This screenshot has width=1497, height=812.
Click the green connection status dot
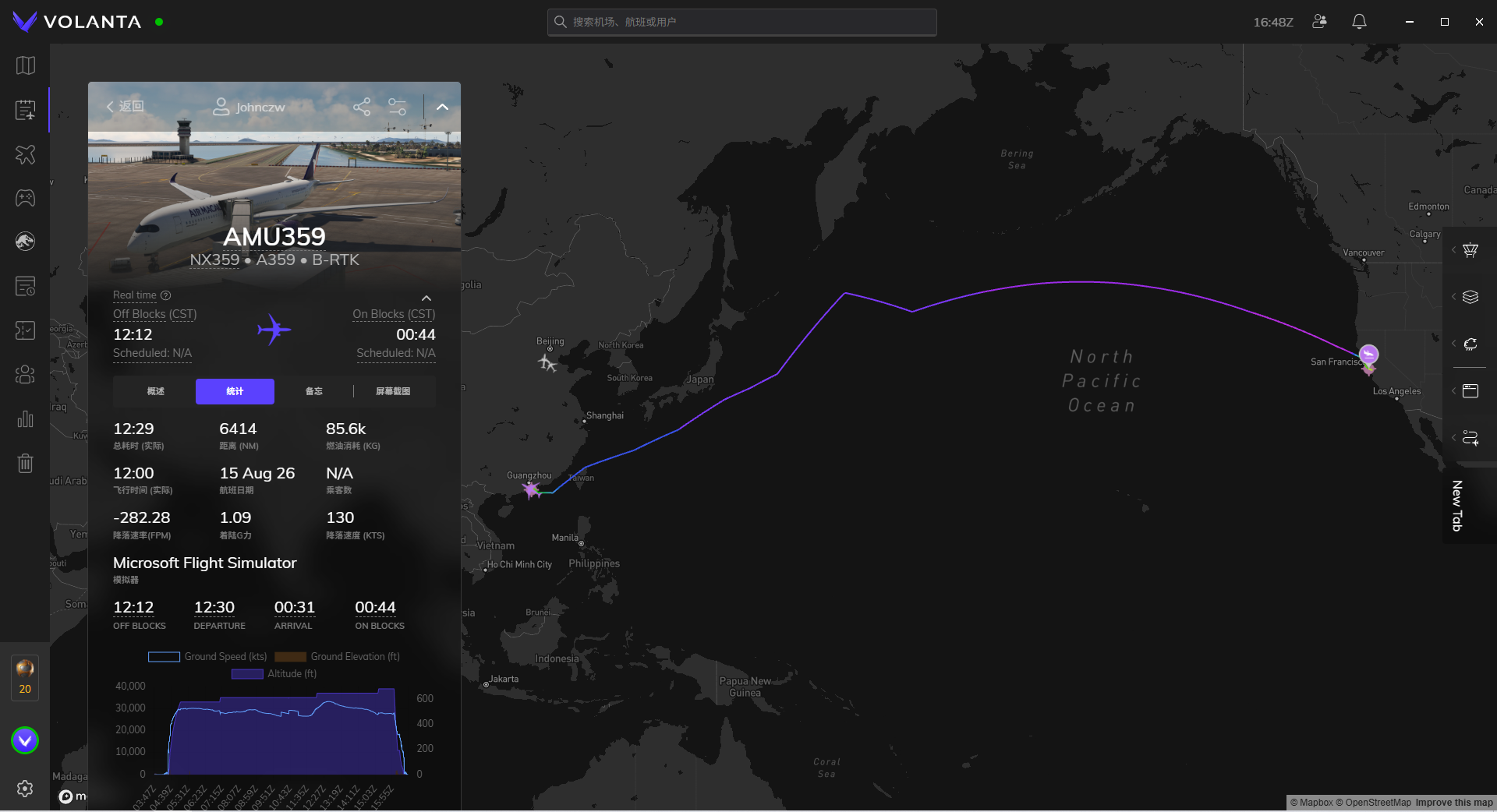159,22
